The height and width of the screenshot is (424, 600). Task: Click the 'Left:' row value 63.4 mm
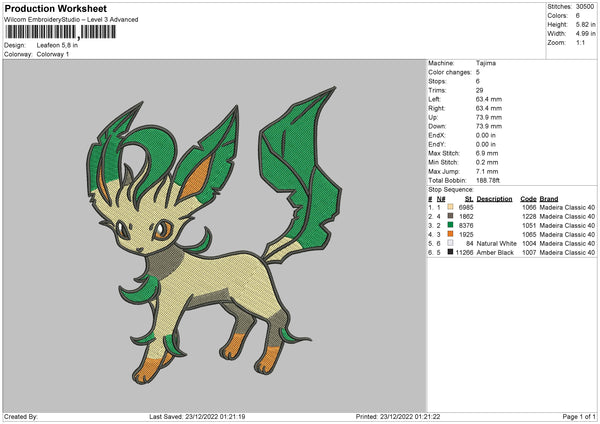click(x=489, y=99)
